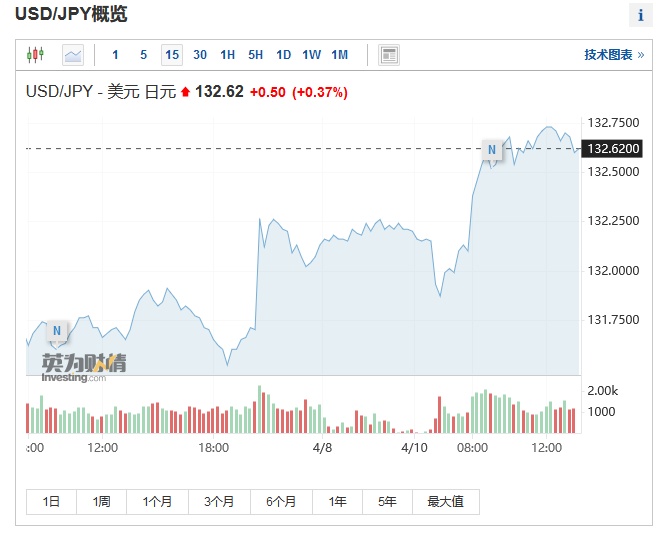The width and height of the screenshot is (667, 534).
Task: Click the 132.6200 current price label
Action: [614, 149]
